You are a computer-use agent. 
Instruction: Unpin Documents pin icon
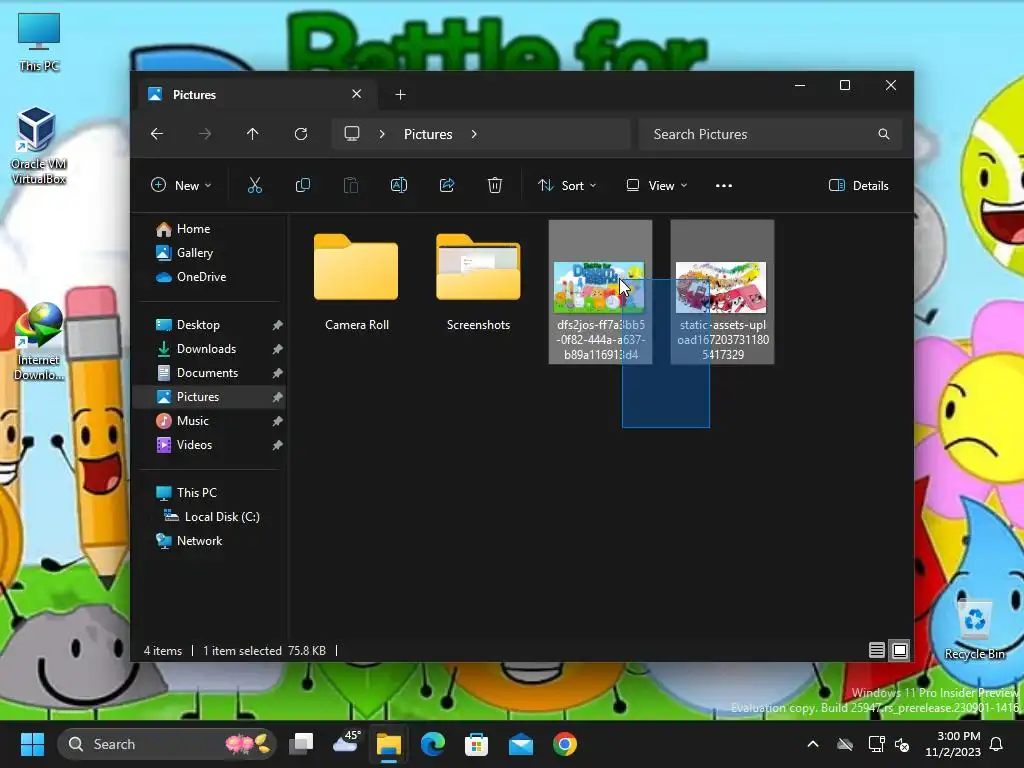[278, 373]
